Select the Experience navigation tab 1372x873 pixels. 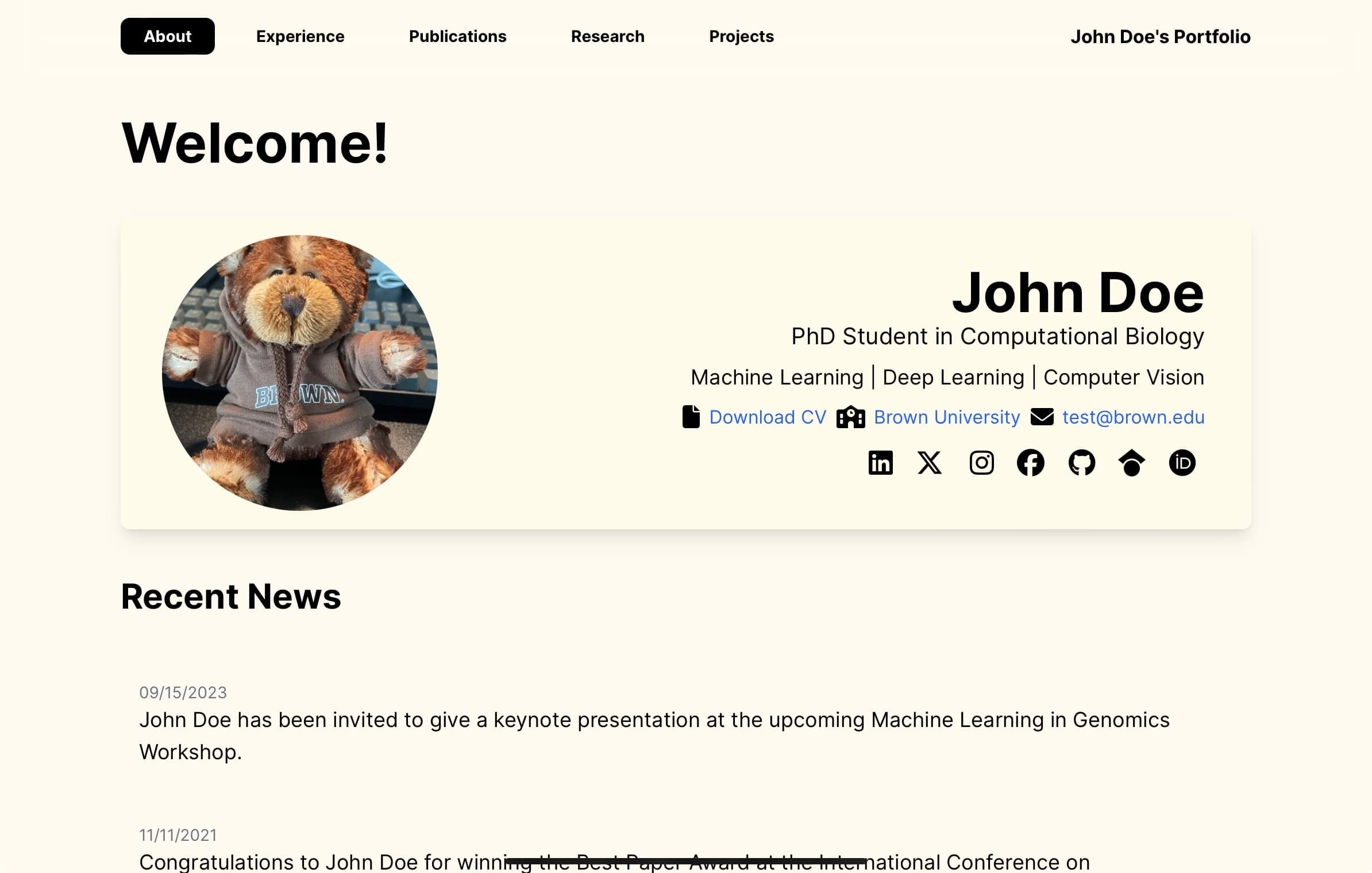tap(300, 36)
